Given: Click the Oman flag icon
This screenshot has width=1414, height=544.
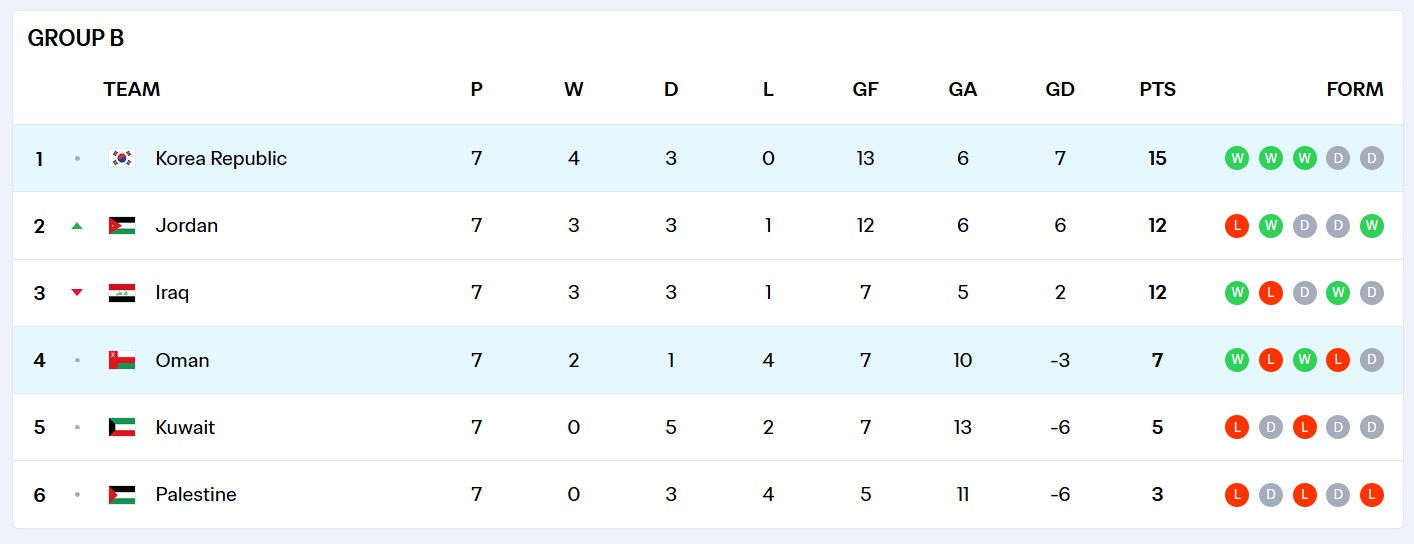Looking at the screenshot, I should coord(122,360).
